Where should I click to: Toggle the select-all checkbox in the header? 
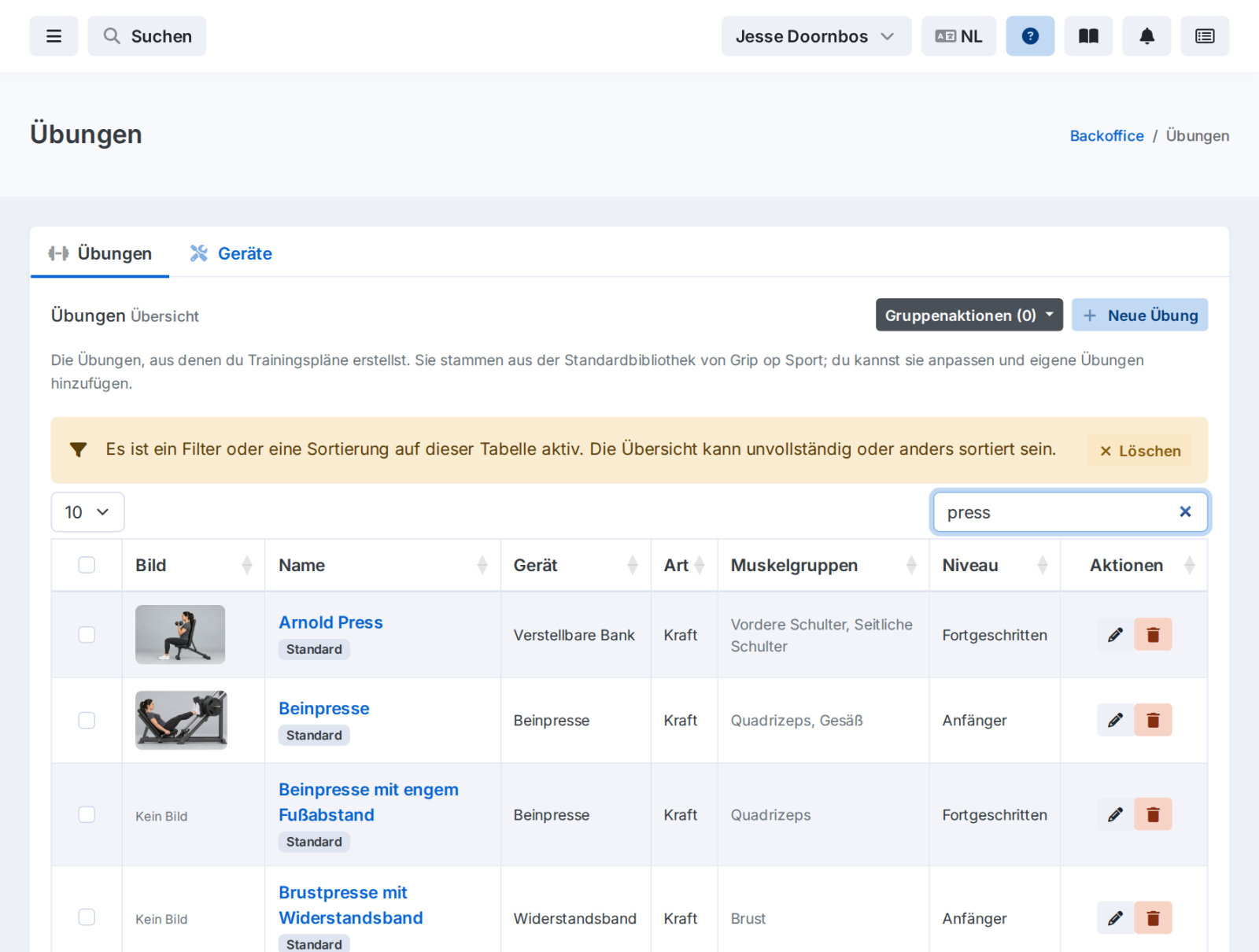87,565
